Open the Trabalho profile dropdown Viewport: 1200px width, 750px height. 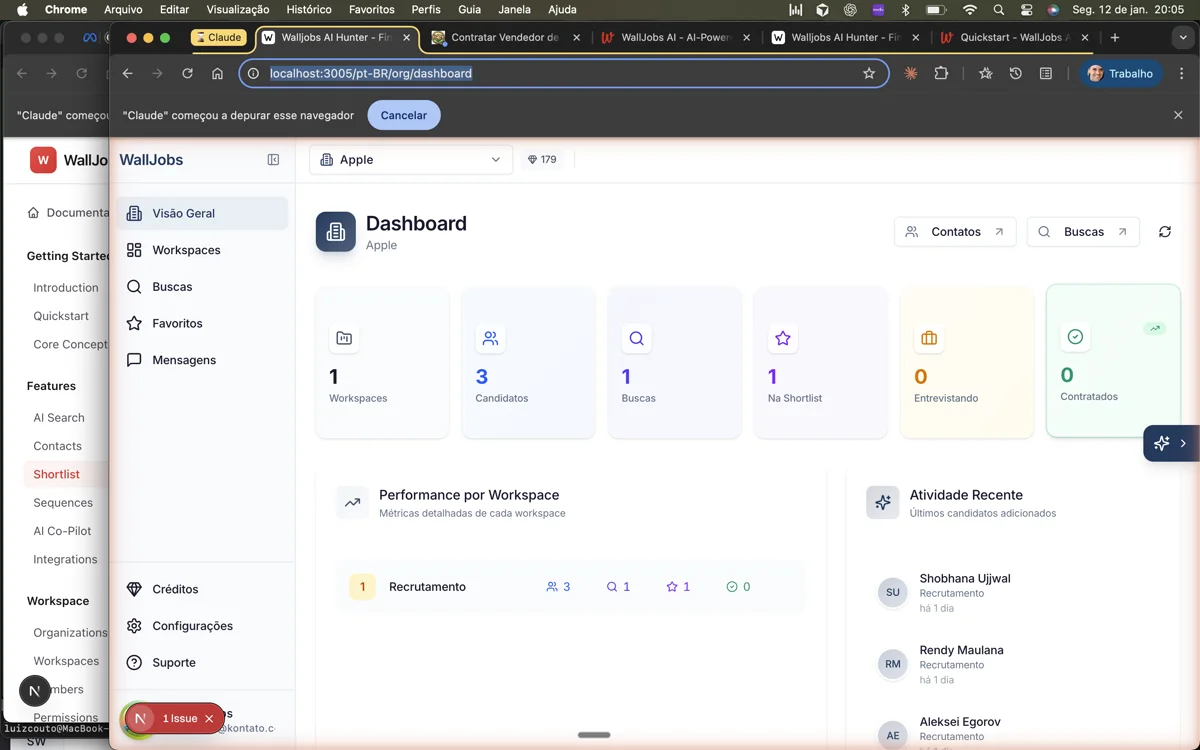(x=1121, y=73)
